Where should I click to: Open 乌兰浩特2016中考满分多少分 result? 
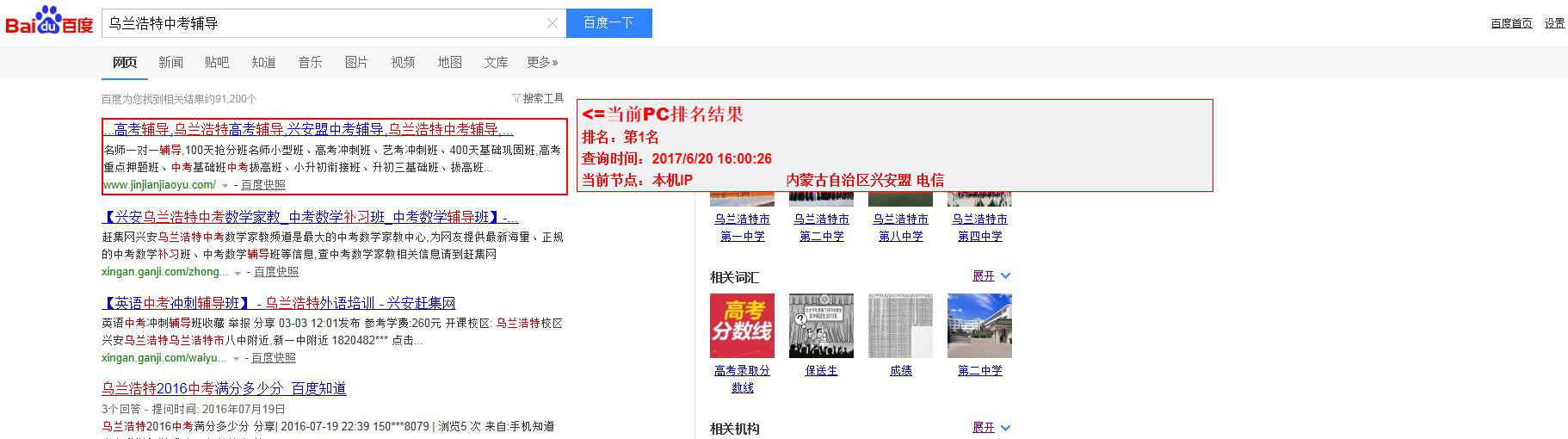pos(224,388)
